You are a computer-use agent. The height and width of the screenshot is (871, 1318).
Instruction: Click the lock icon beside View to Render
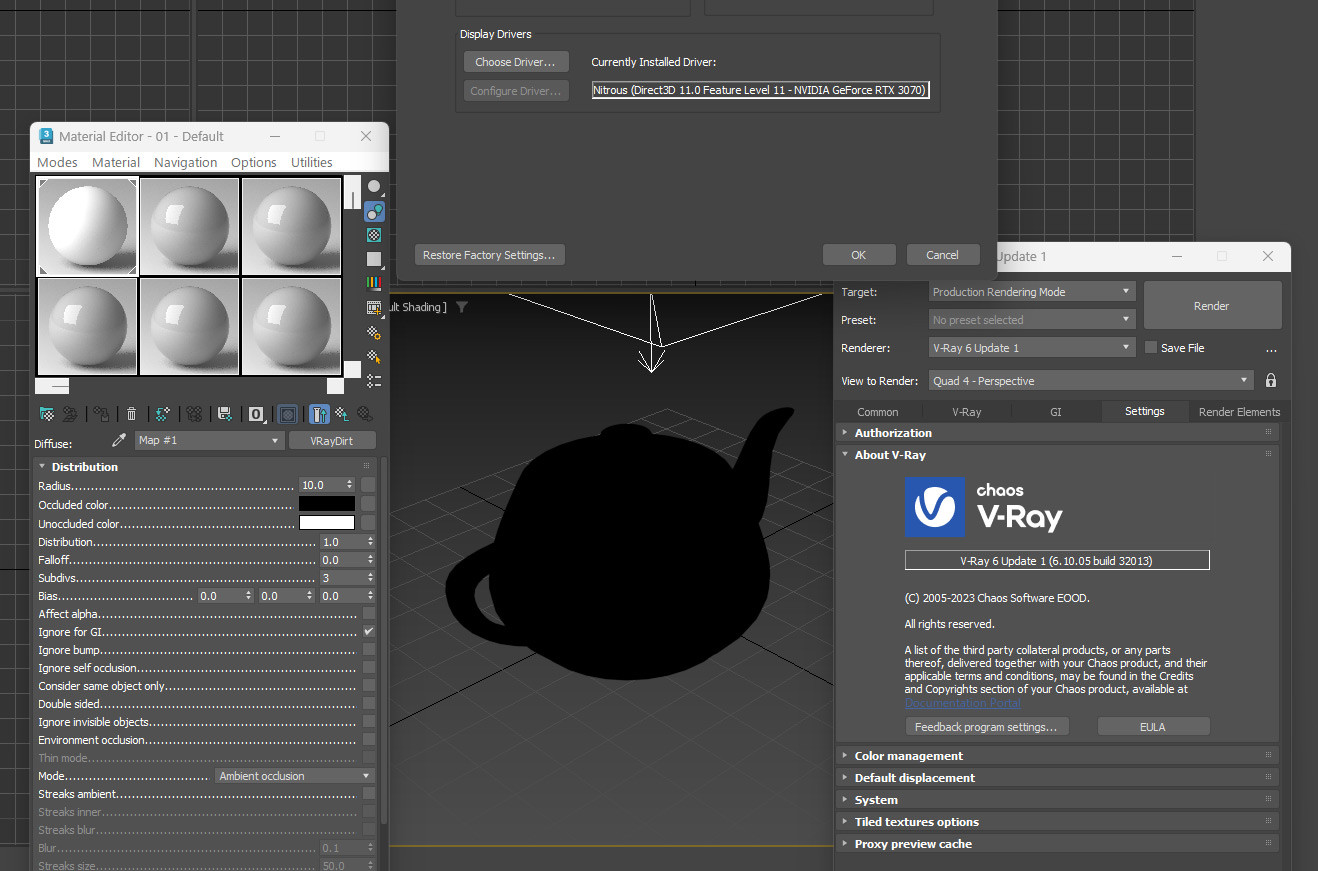coord(1271,381)
